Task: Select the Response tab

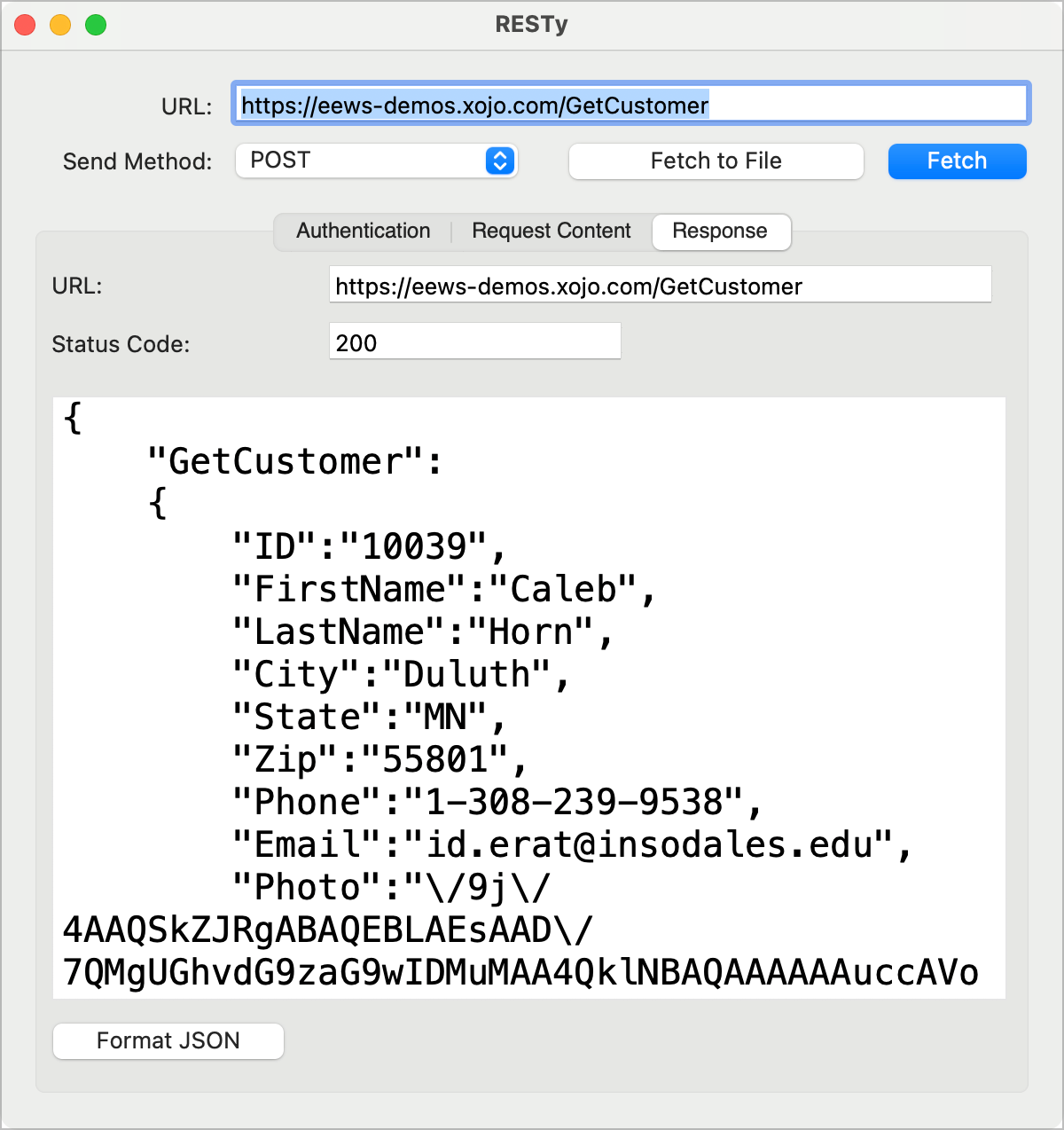Action: click(721, 231)
